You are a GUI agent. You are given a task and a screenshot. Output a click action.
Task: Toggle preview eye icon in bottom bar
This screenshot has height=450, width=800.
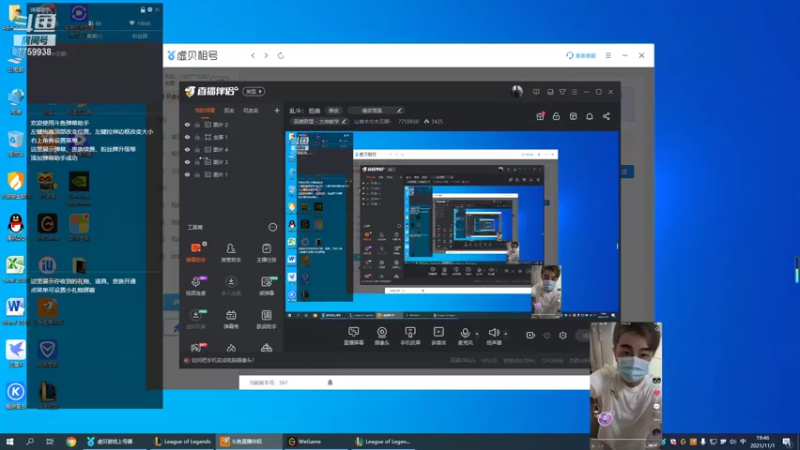tap(547, 335)
